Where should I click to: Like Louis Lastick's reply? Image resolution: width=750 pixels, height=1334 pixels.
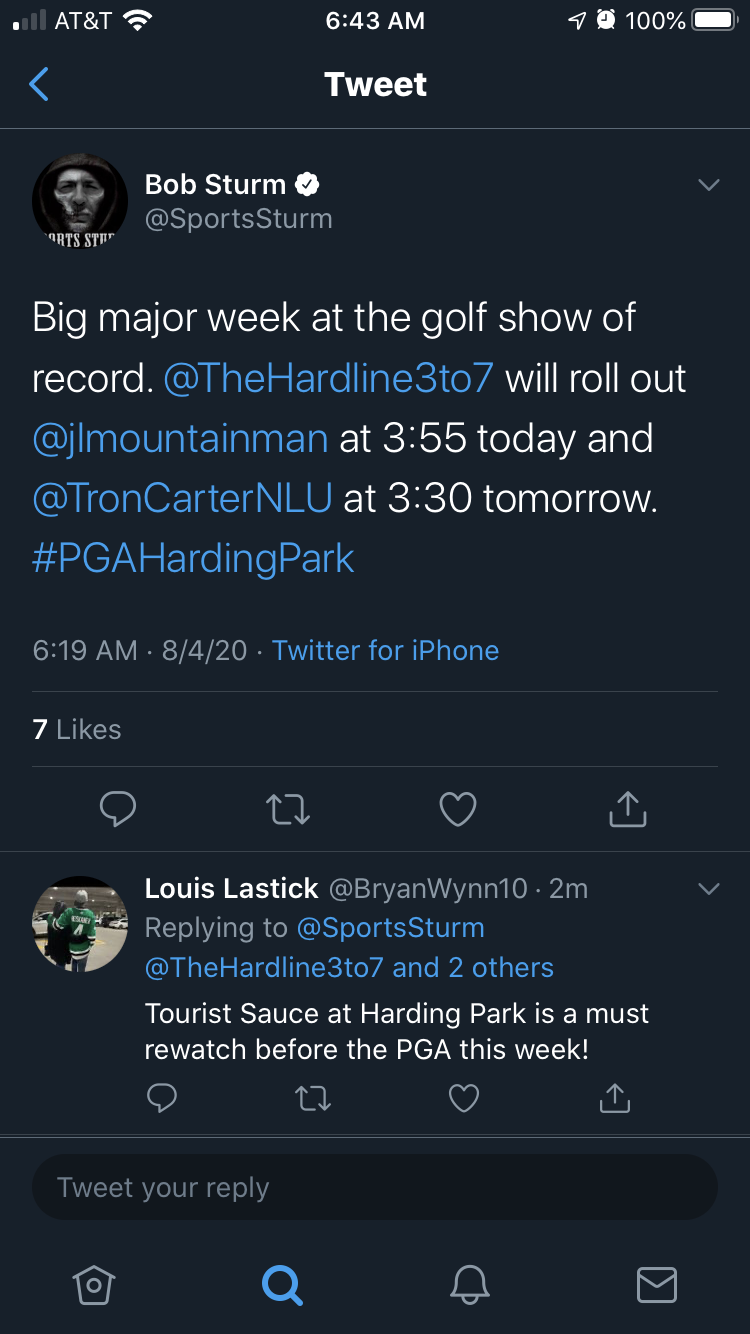tap(464, 1099)
